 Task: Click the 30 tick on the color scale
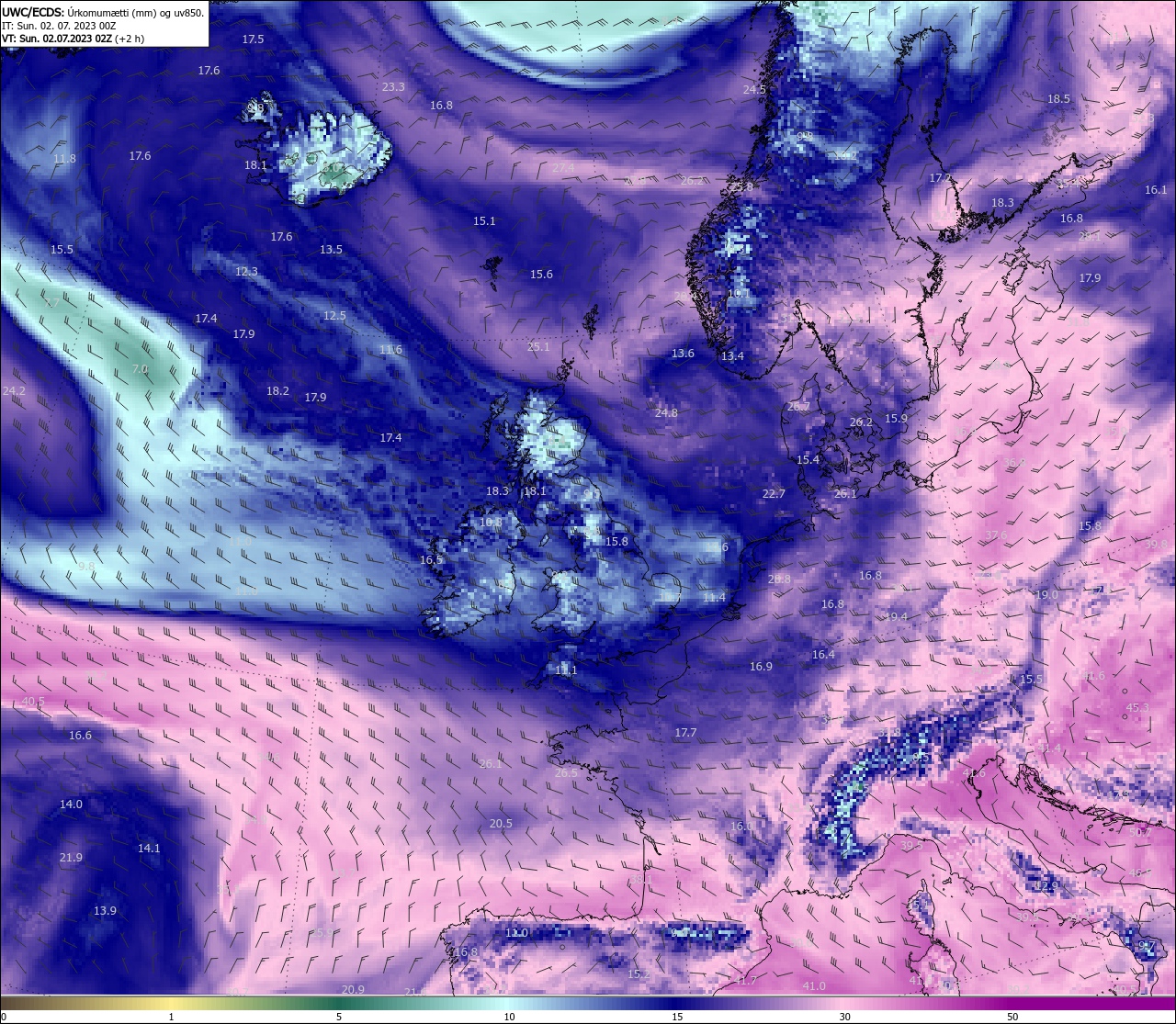pyautogui.click(x=844, y=1017)
